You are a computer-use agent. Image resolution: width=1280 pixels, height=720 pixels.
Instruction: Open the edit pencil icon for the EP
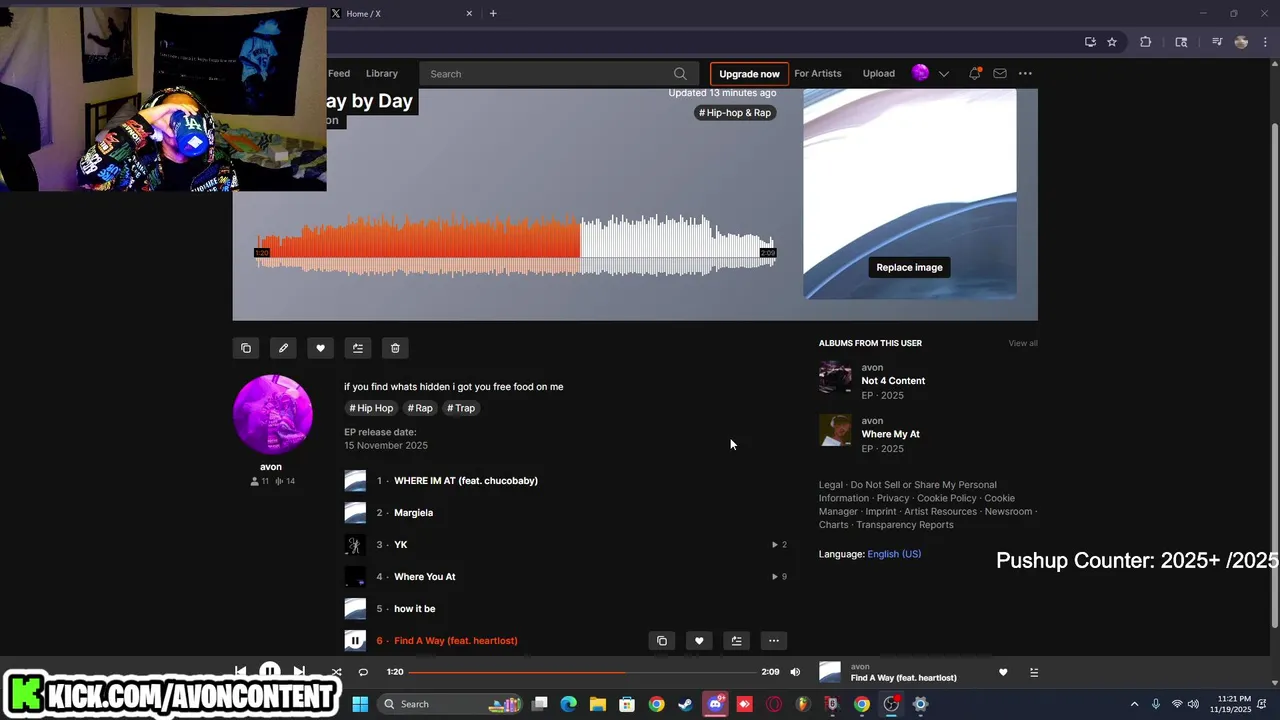click(x=283, y=348)
